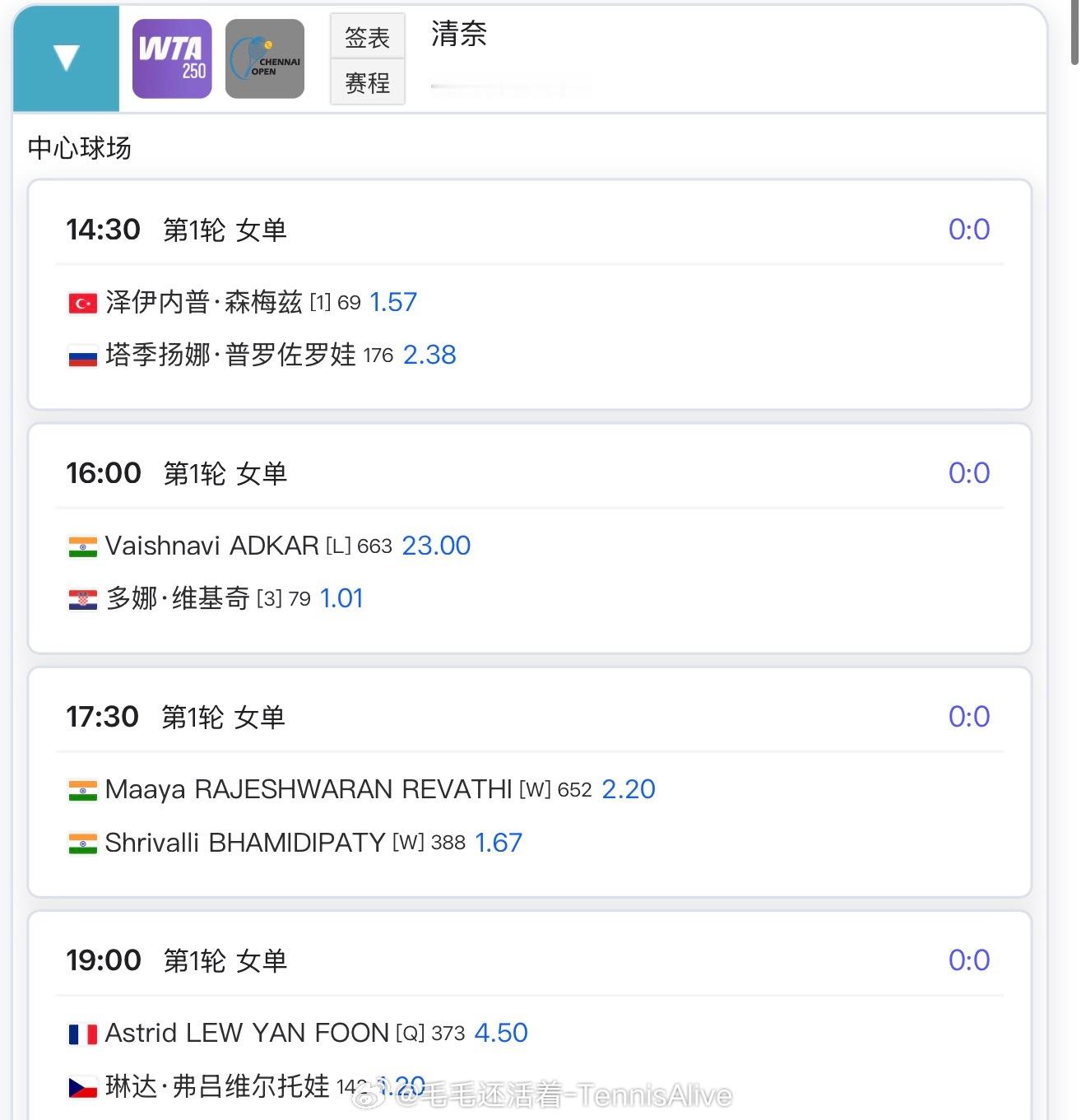This screenshot has height=1120, width=1086.
Task: Click the France flag beside Astrid LEW YAN FOON
Action: tap(82, 1034)
